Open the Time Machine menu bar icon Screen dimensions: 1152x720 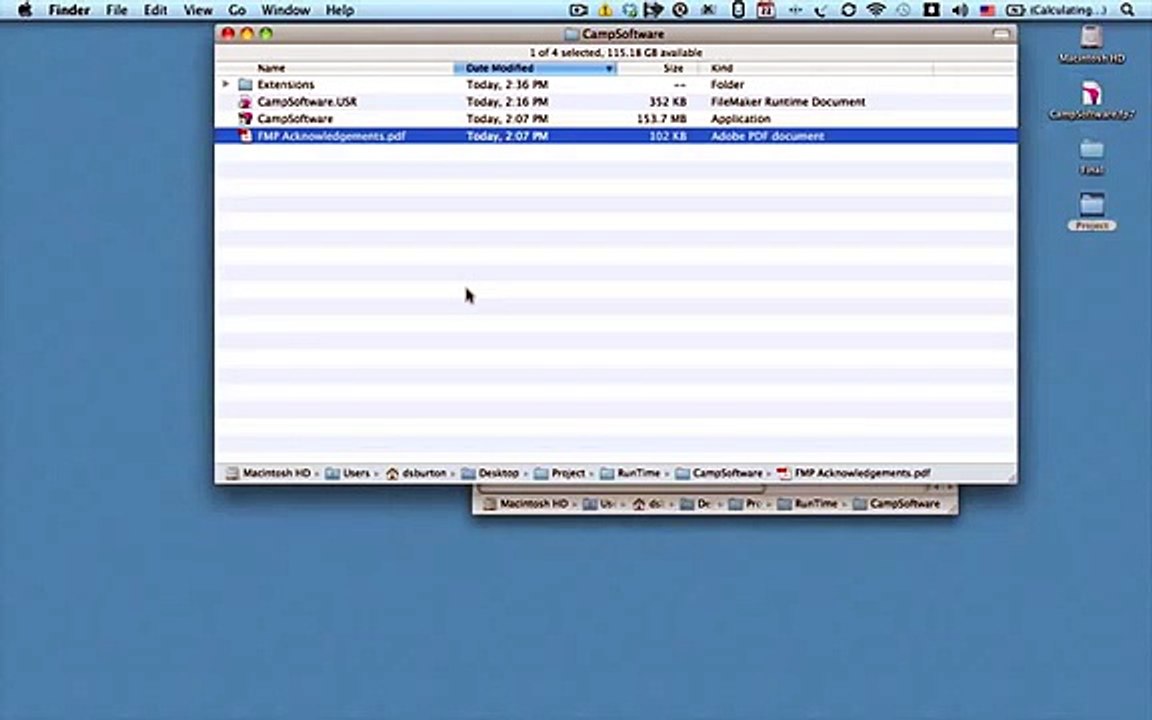903,10
